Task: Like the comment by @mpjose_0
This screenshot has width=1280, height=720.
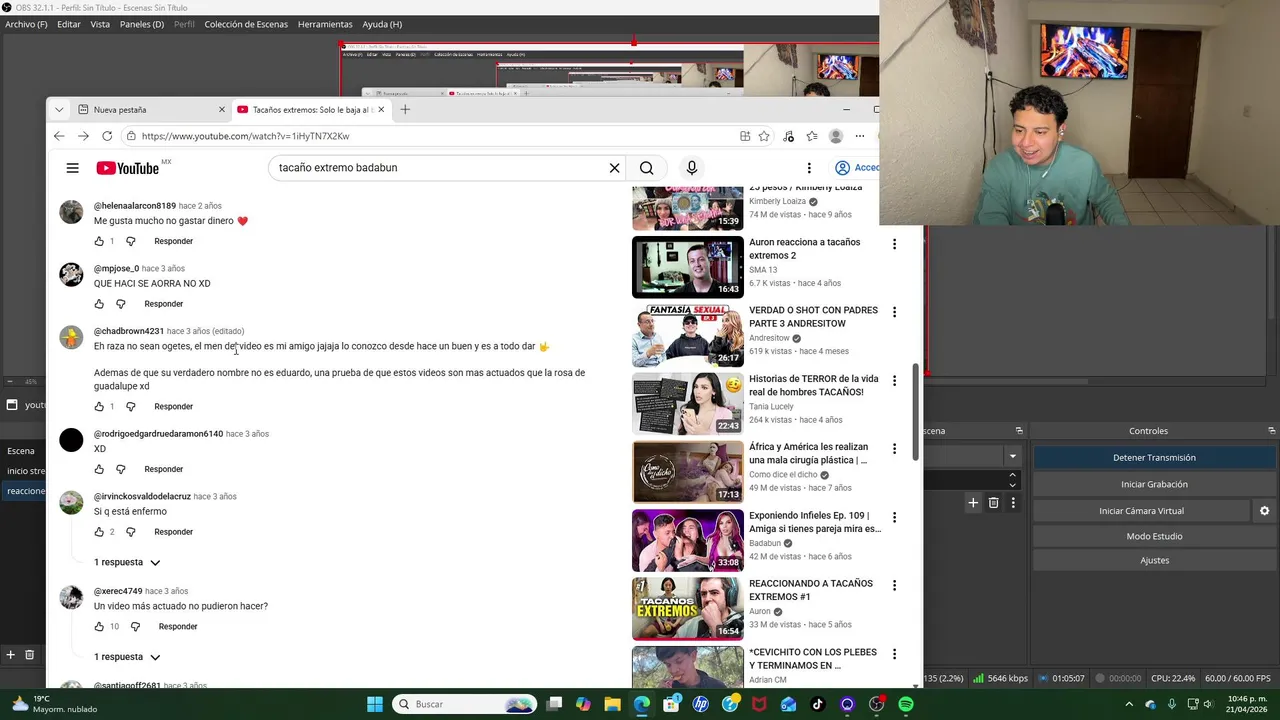Action: (99, 304)
